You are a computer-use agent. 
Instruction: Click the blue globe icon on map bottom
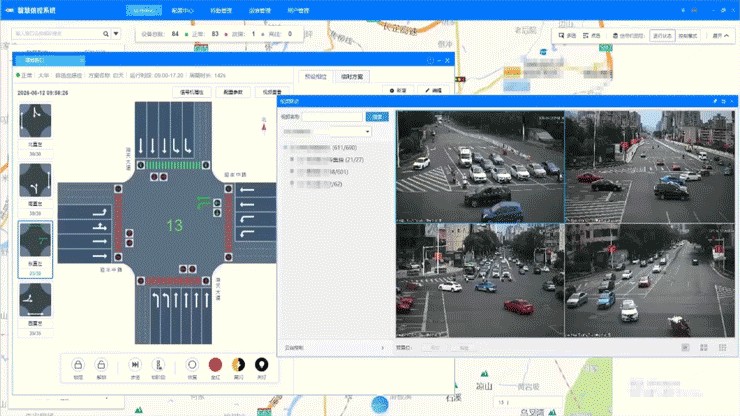coord(379,405)
